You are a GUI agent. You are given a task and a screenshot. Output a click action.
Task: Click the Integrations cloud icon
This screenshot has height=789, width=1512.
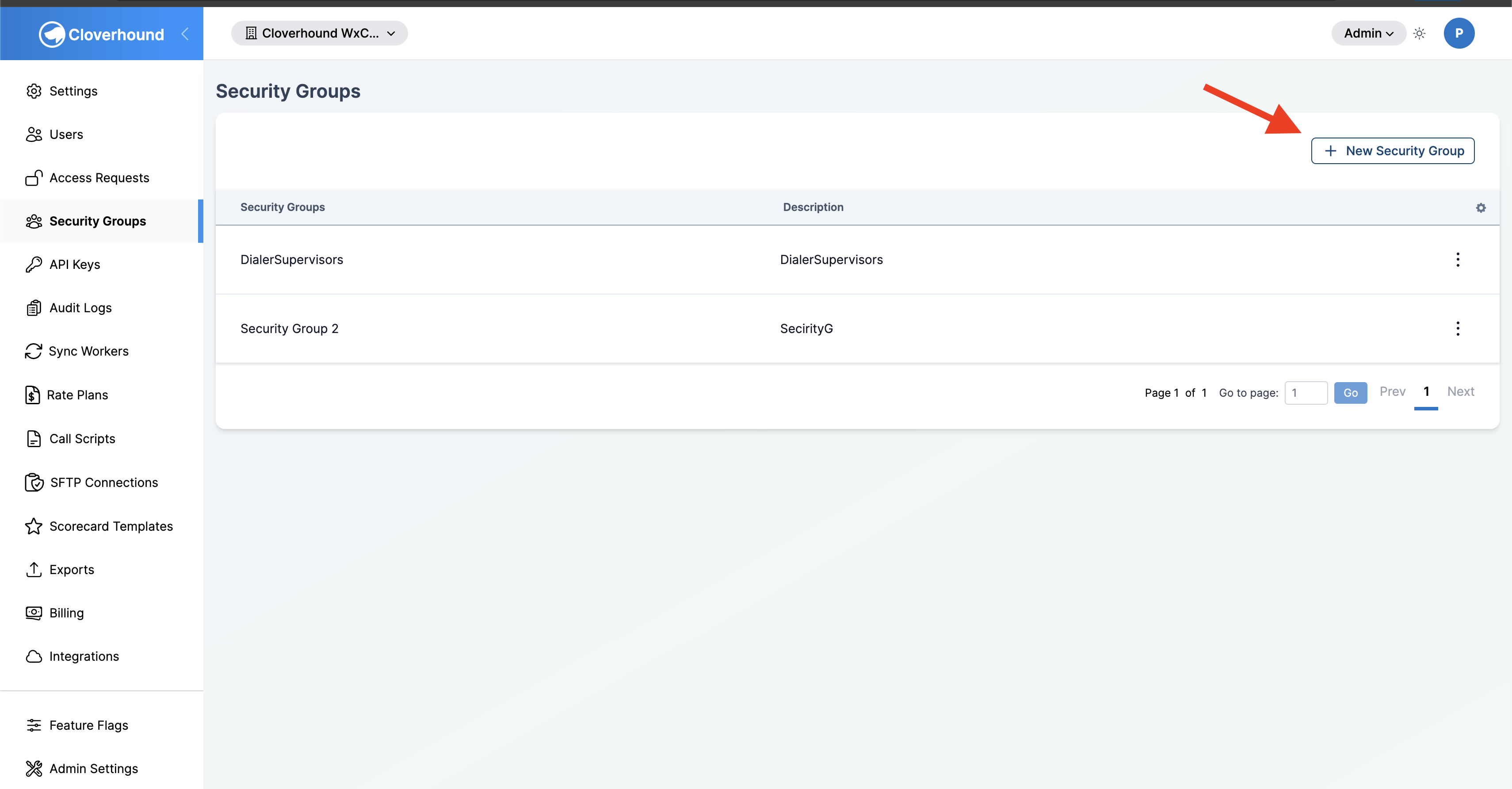pos(34,656)
